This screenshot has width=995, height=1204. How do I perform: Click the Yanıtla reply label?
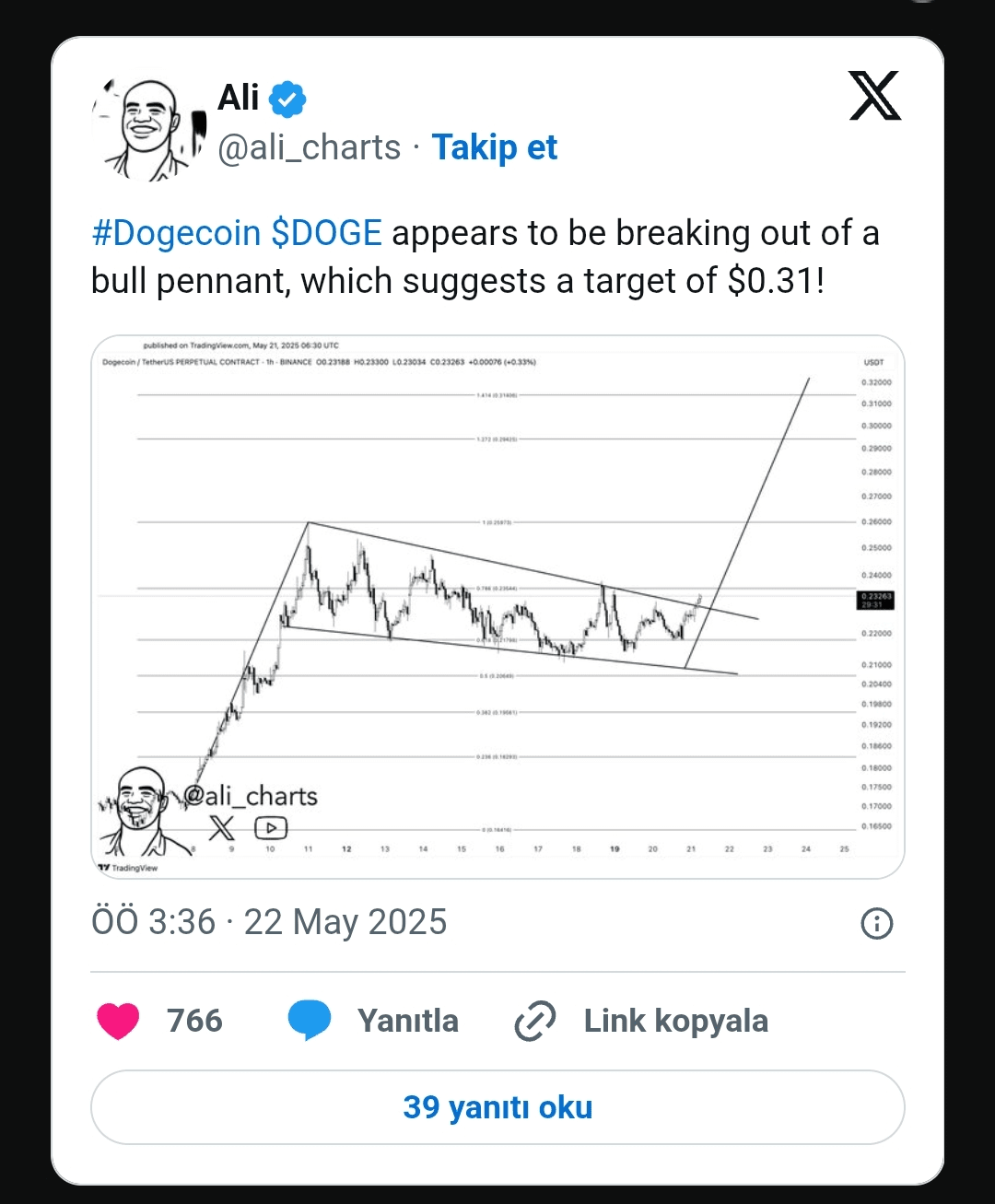point(408,1021)
